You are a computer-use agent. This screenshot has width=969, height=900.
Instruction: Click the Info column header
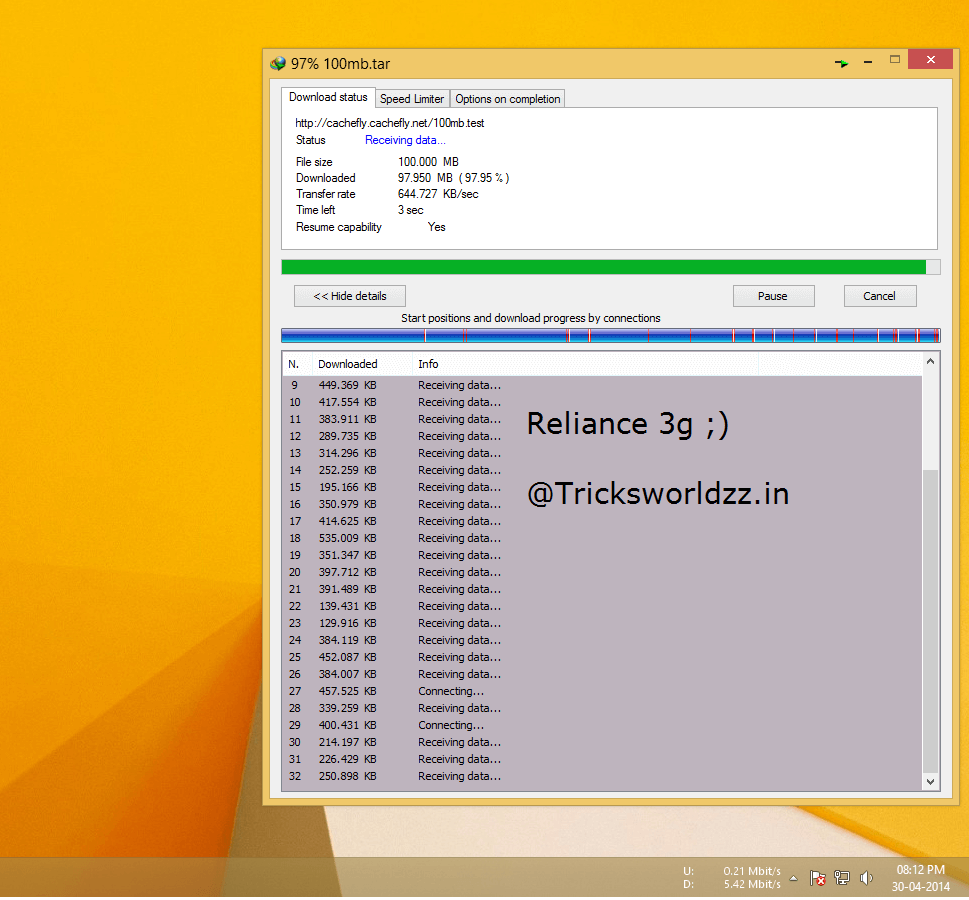tap(585, 364)
